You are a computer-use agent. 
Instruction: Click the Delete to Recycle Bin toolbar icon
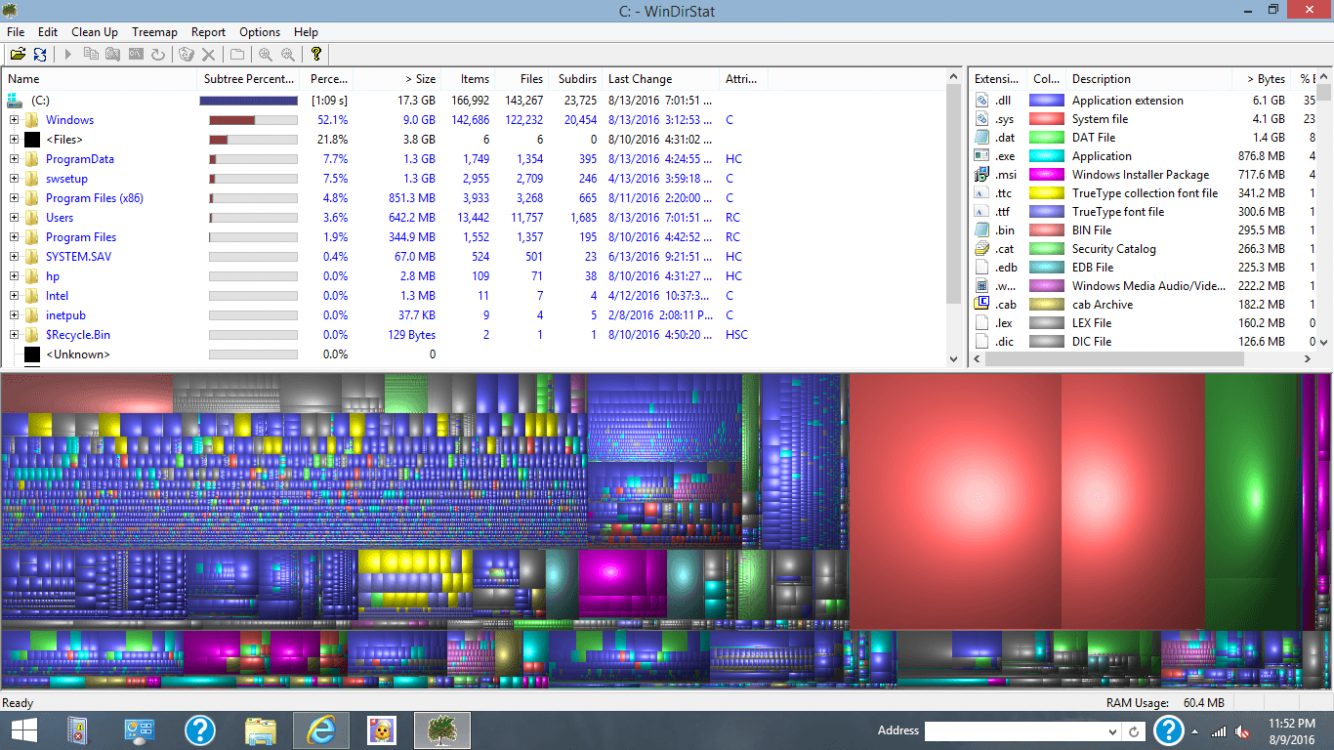pyautogui.click(x=186, y=54)
